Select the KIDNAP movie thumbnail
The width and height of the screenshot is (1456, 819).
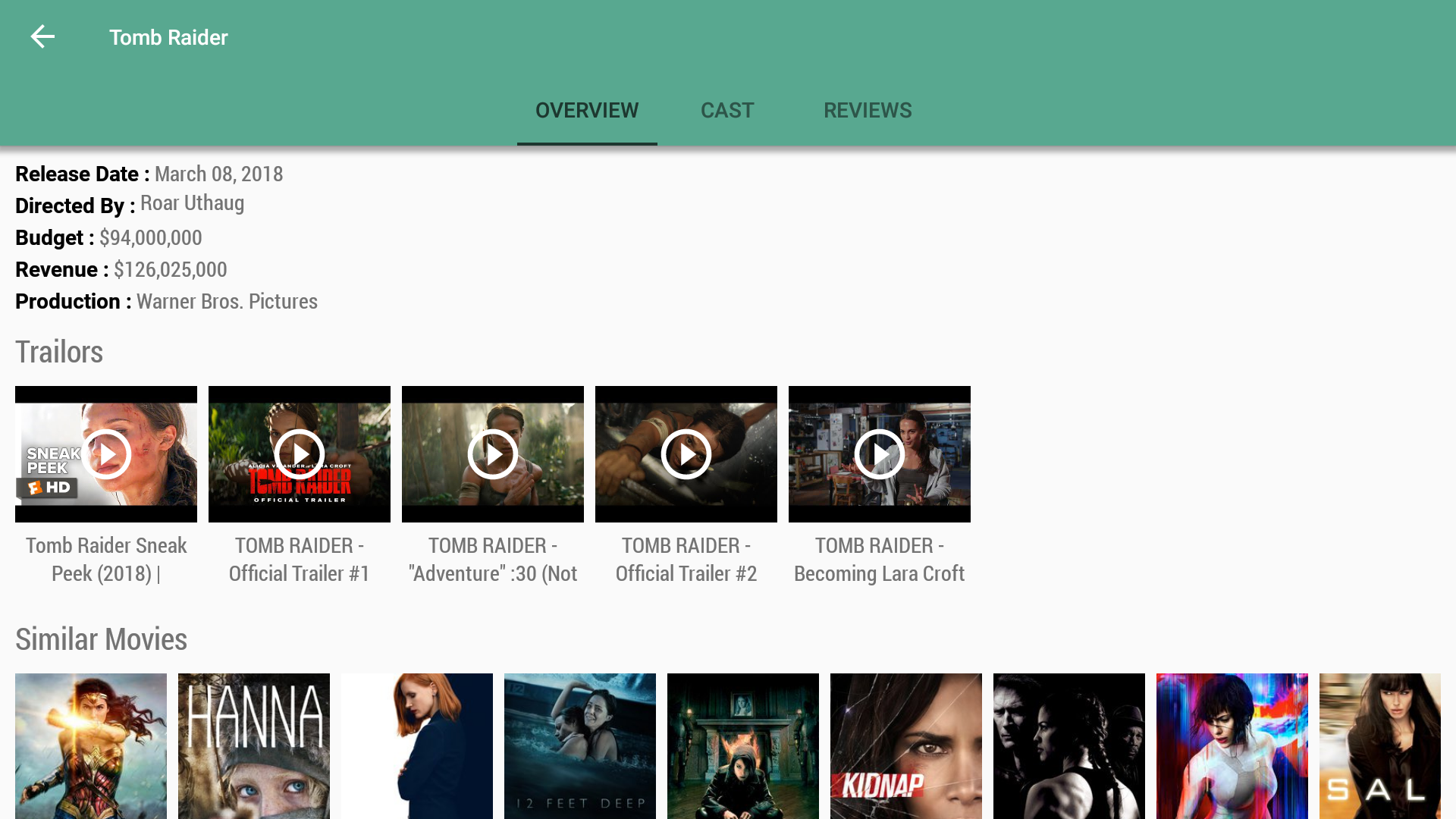[x=905, y=746]
